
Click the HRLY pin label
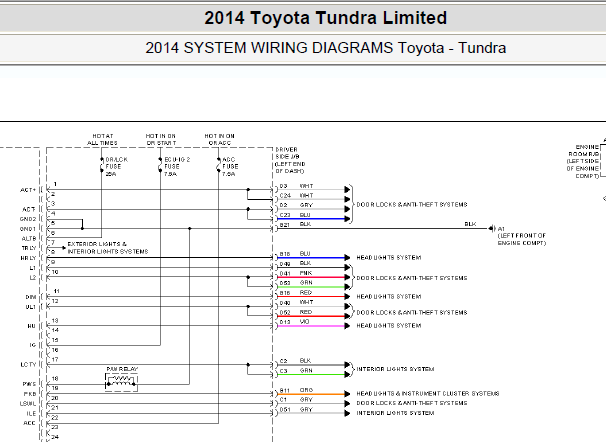tap(28, 258)
